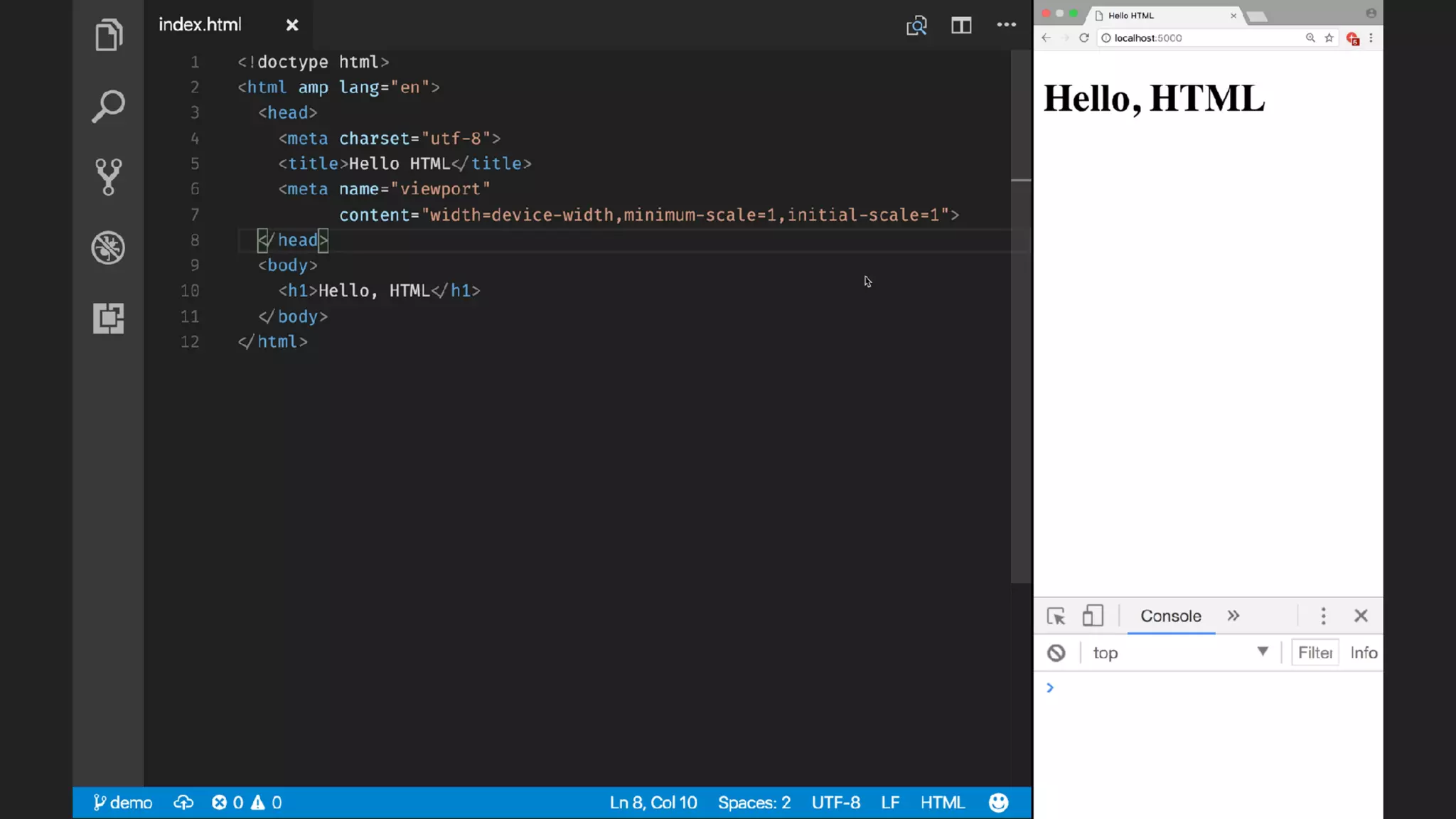Select the Console tab in DevTools
Viewport: 1456px width, 819px height.
tap(1170, 616)
